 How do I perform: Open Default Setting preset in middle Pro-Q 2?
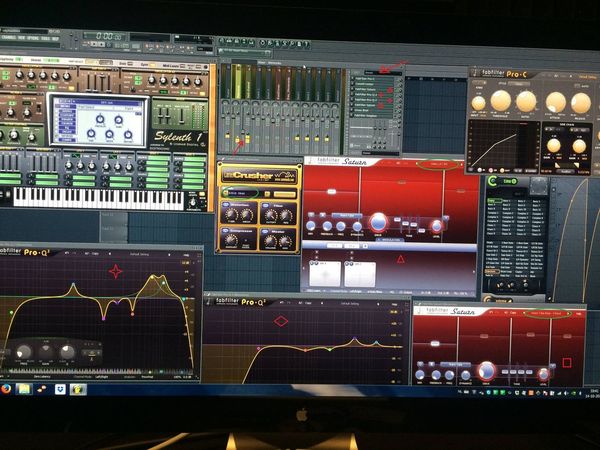pos(349,303)
